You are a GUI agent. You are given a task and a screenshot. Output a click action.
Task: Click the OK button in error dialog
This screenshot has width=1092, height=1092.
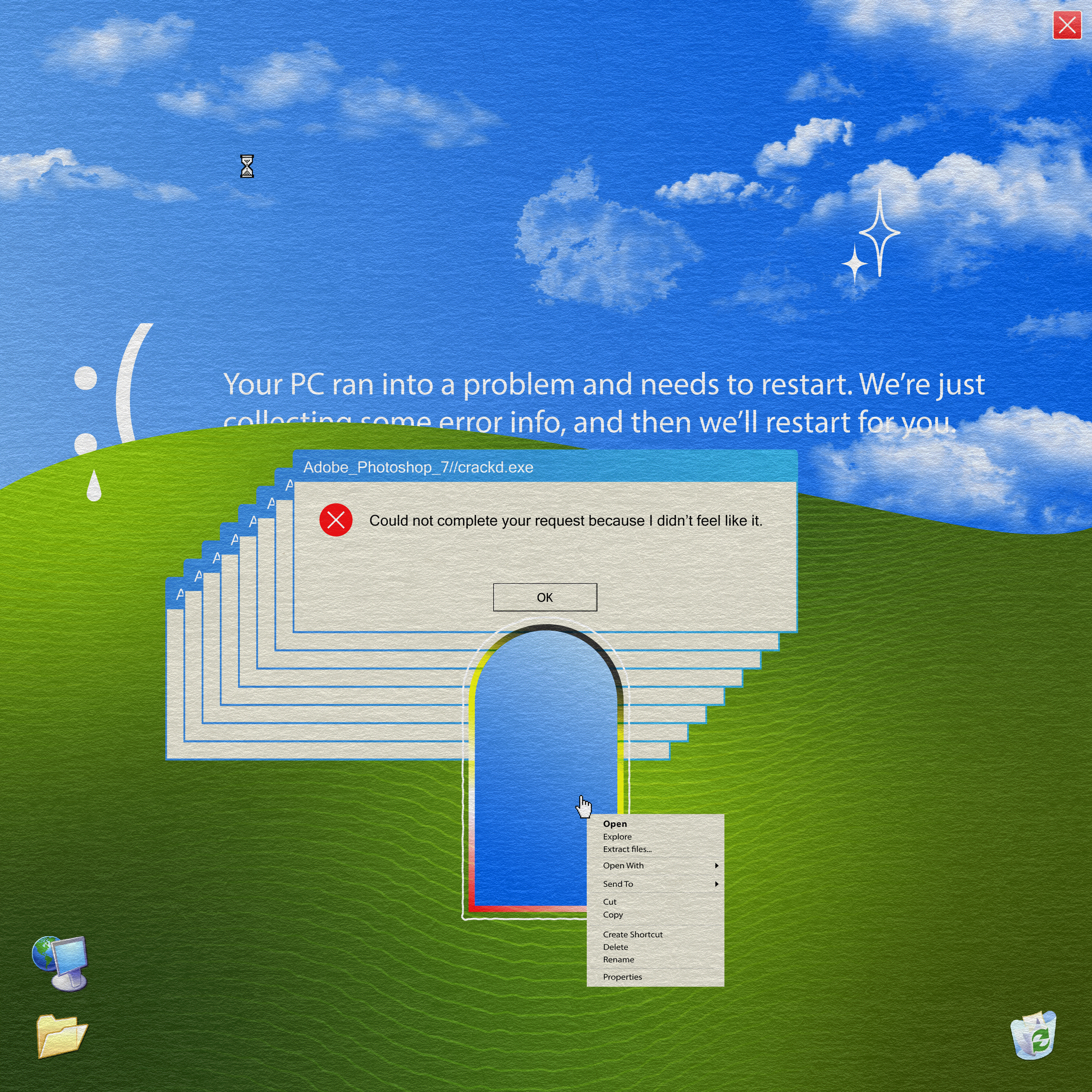click(545, 597)
